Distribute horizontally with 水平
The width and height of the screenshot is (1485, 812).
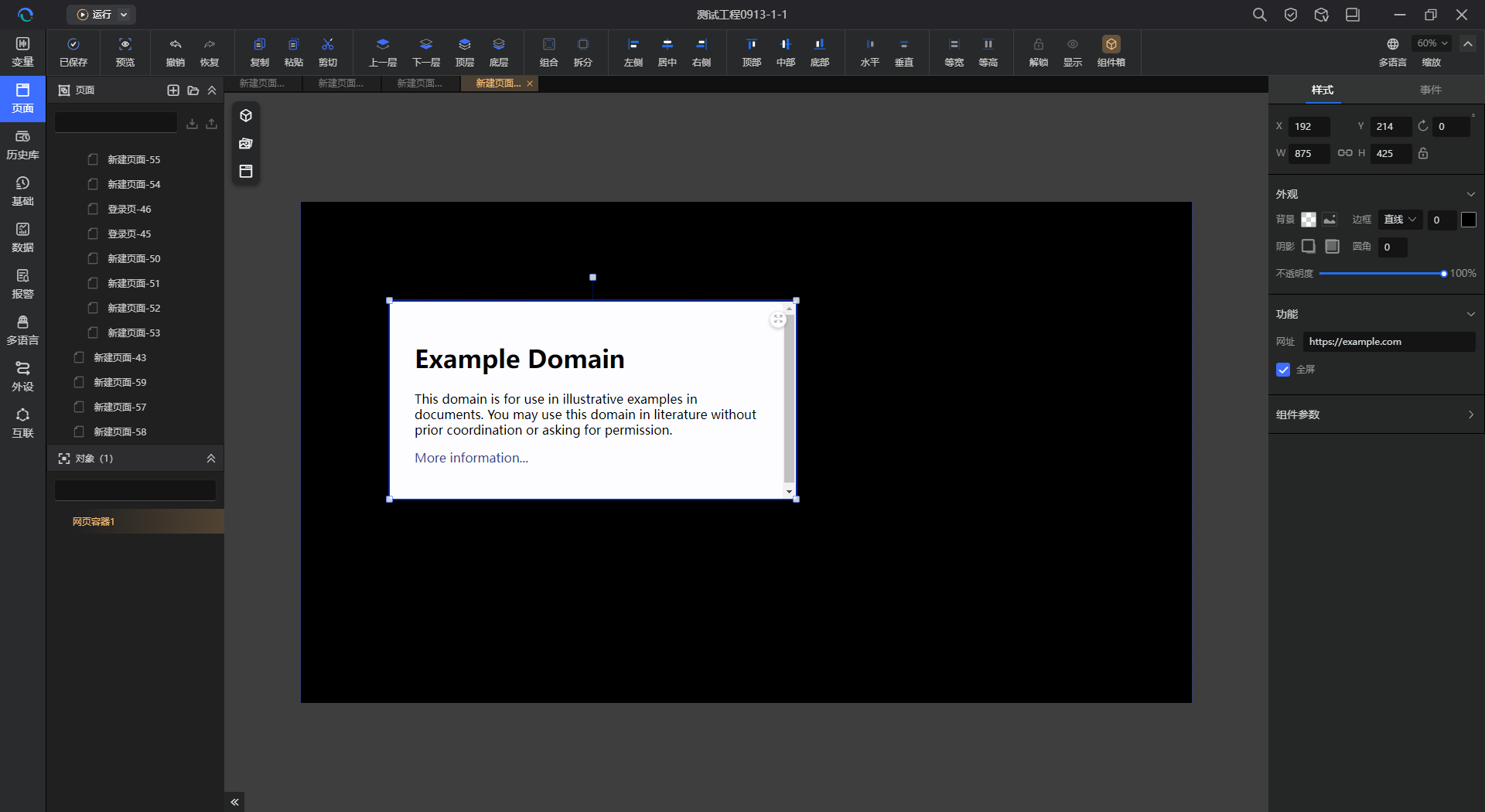click(x=870, y=52)
